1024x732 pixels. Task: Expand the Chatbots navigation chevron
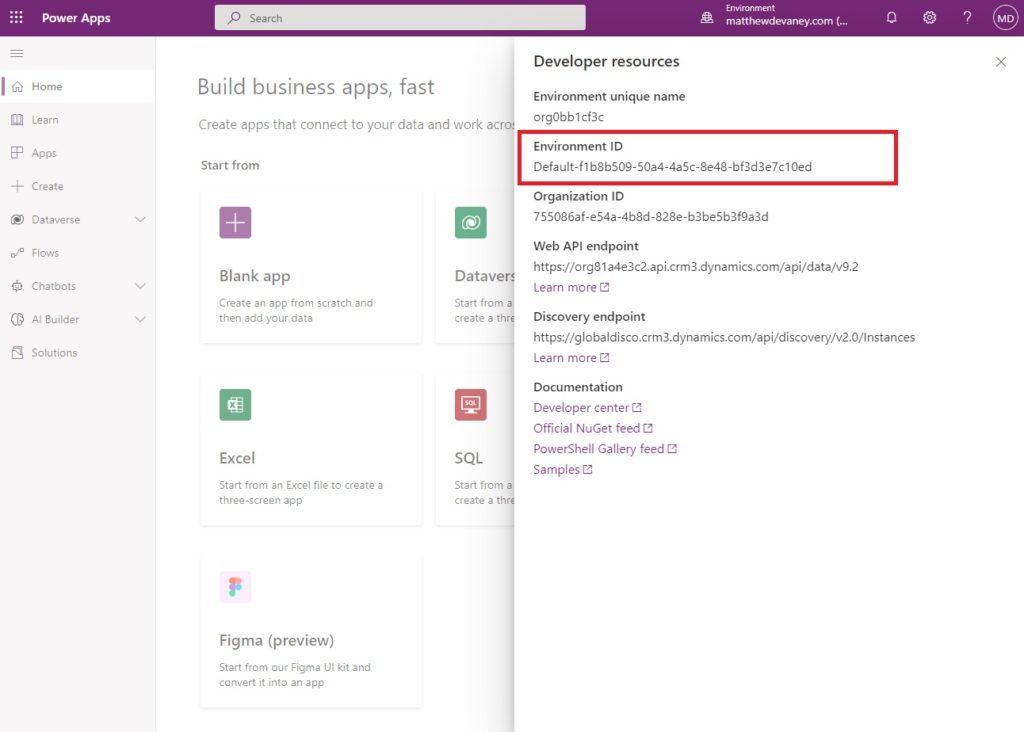140,286
